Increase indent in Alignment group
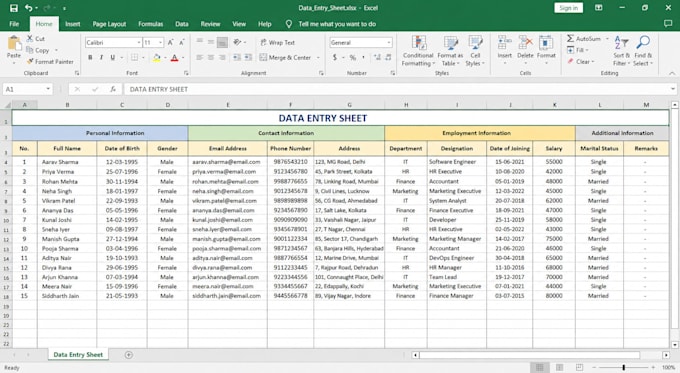Viewport: 680px width, 373px height. pos(248,57)
